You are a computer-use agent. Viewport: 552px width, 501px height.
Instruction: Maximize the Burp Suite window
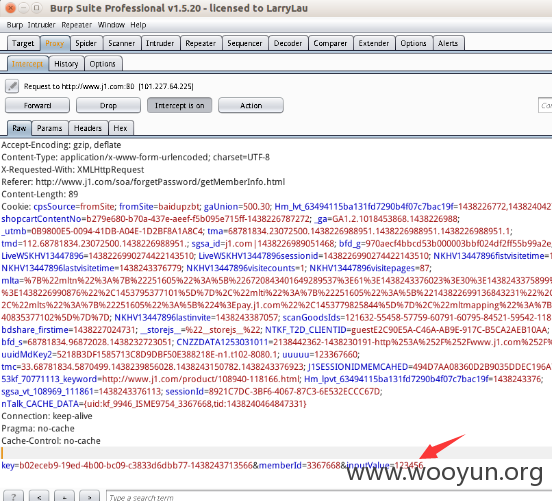[x=36, y=7]
